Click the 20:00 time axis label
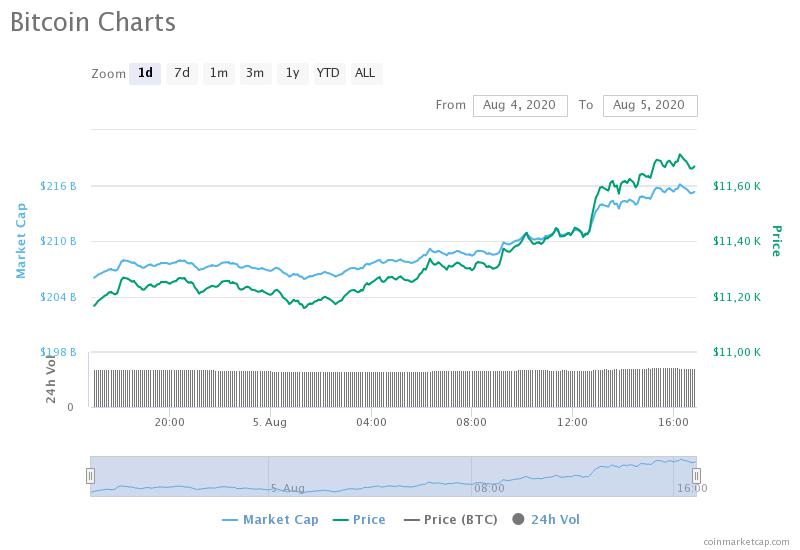The image size is (800, 550). 169,422
